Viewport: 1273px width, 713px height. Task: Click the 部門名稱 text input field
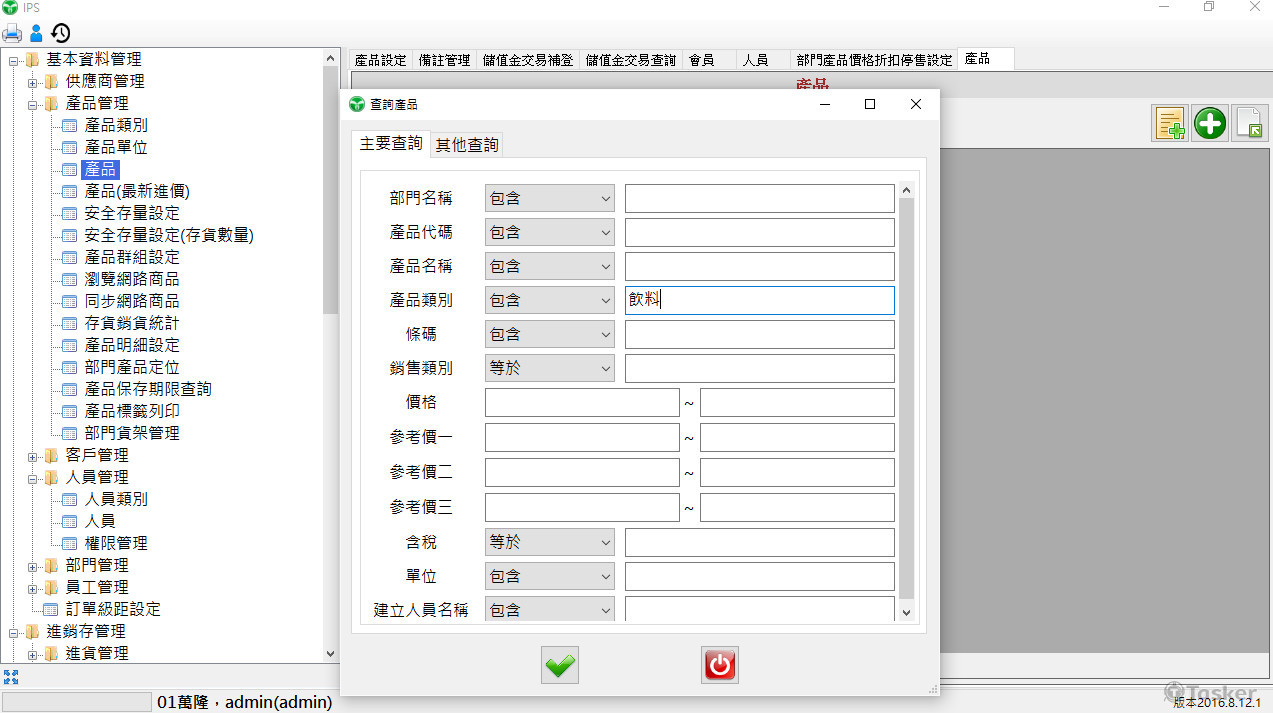tap(760, 198)
